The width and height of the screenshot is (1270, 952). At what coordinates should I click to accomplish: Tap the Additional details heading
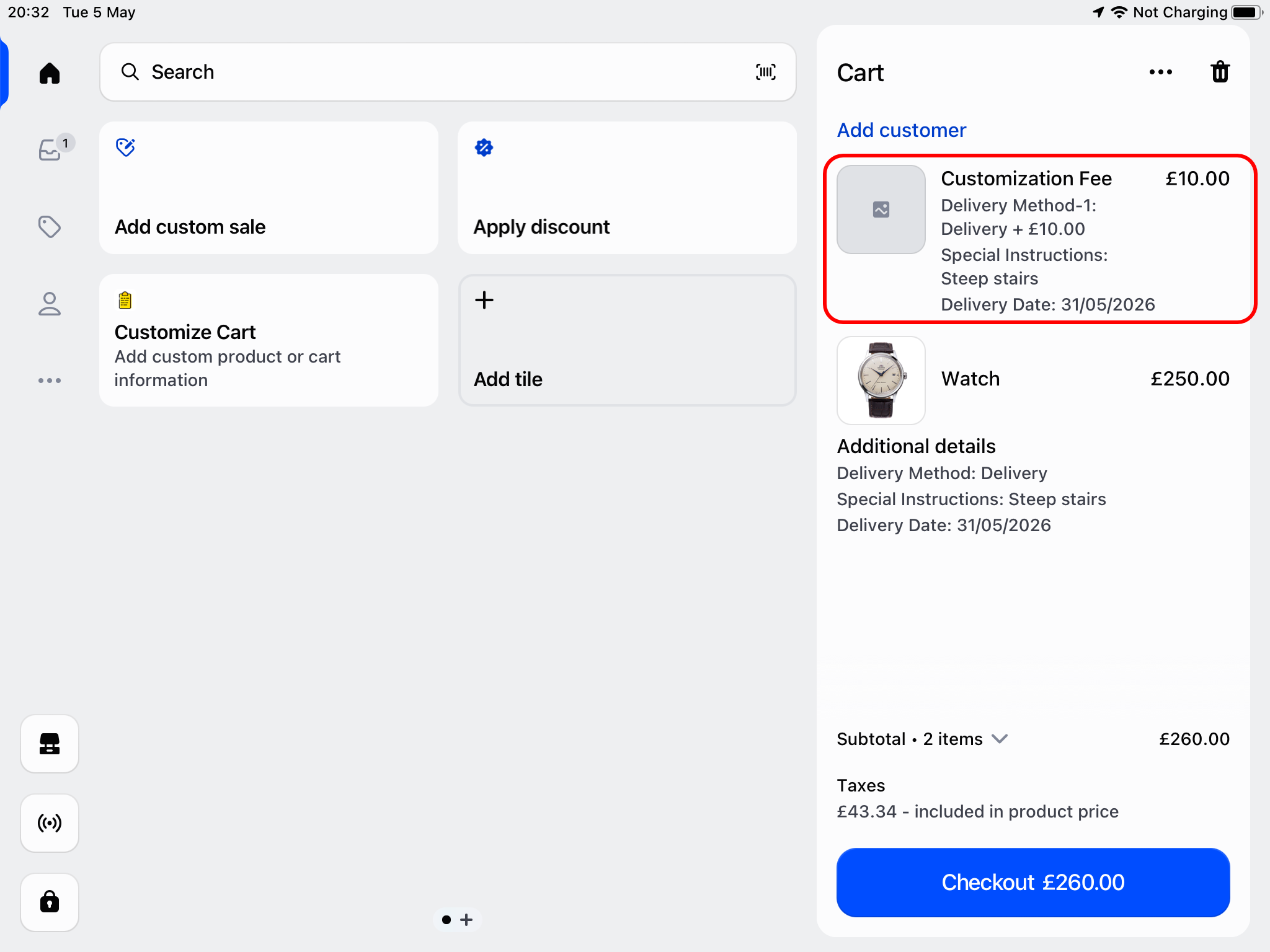coord(917,446)
